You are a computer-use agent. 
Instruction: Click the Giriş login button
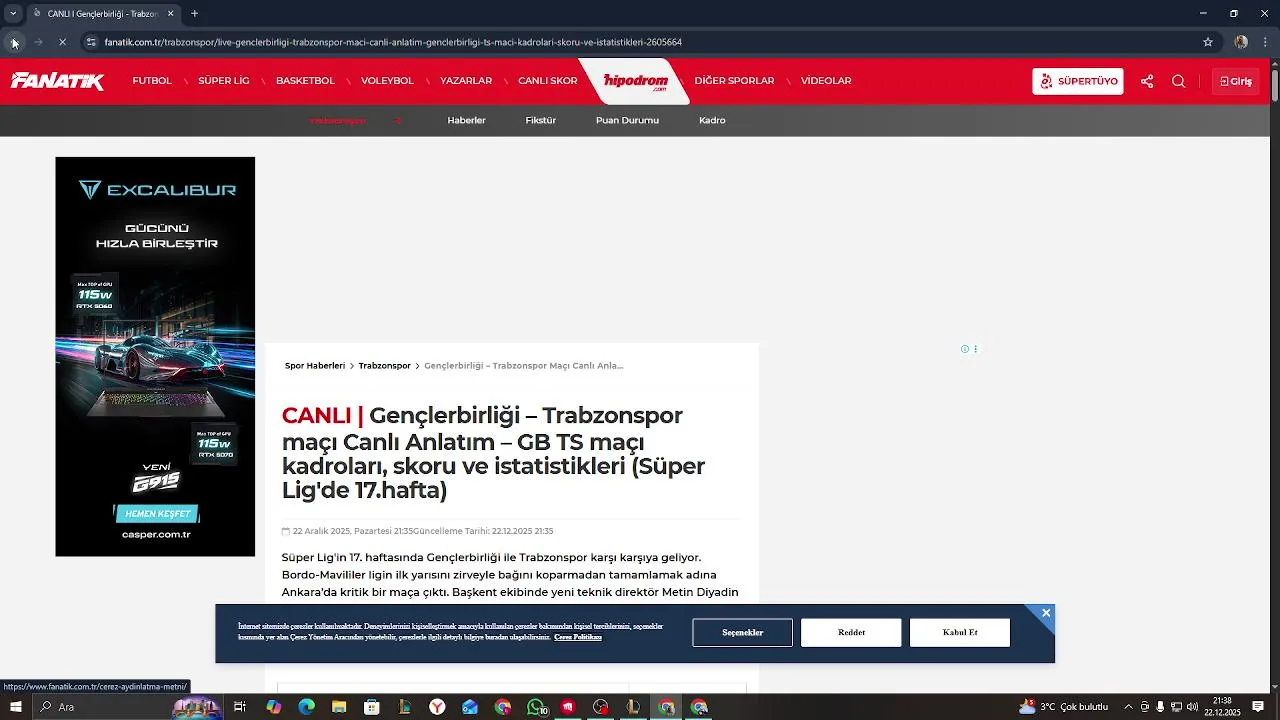(1236, 81)
